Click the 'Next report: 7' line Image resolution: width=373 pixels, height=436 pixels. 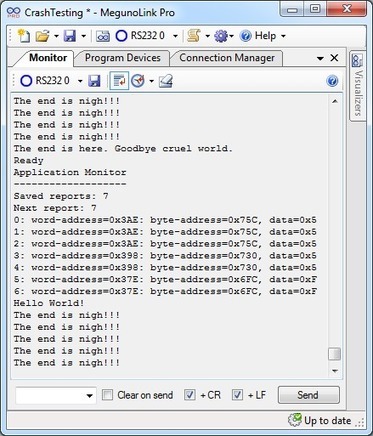coord(55,208)
